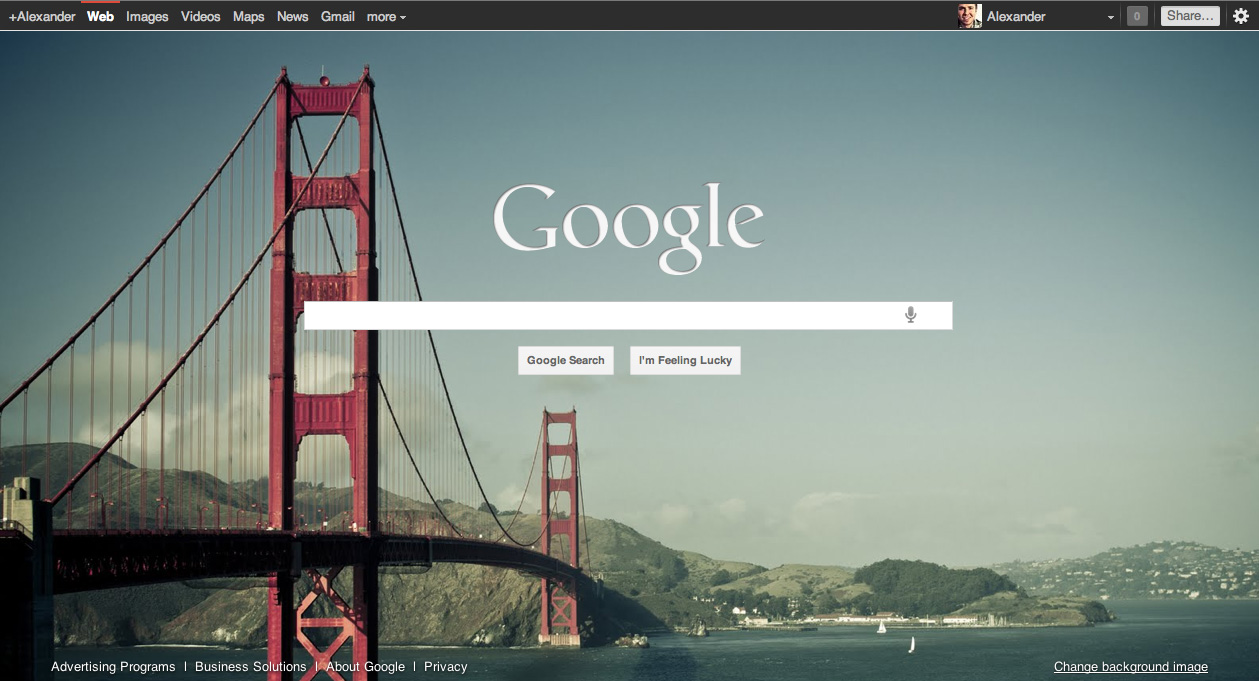1259x681 pixels.
Task: Expand the more menu in top bar
Action: click(386, 16)
